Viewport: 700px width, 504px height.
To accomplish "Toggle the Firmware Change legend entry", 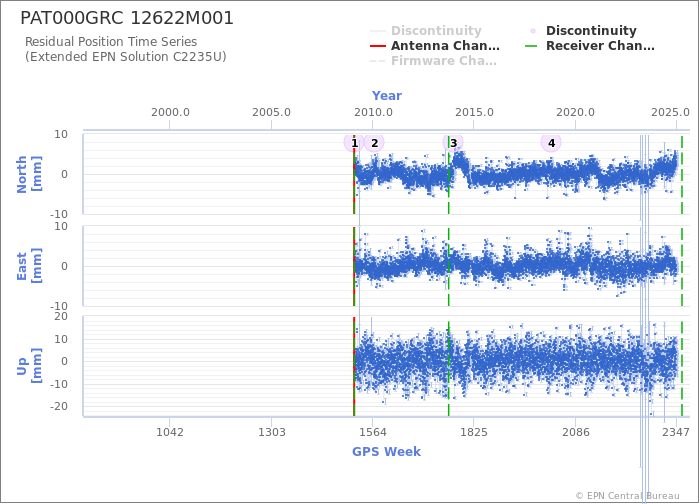I will [433, 61].
